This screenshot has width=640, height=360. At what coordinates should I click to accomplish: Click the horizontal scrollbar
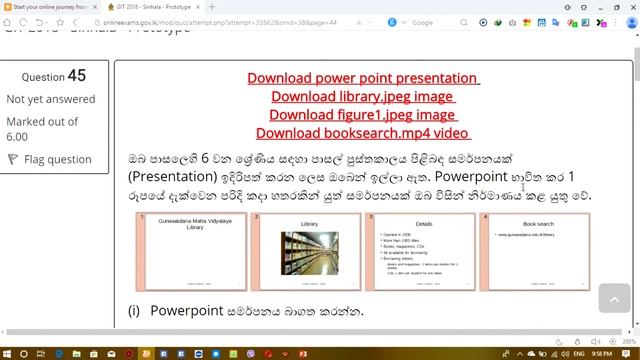tap(313, 332)
